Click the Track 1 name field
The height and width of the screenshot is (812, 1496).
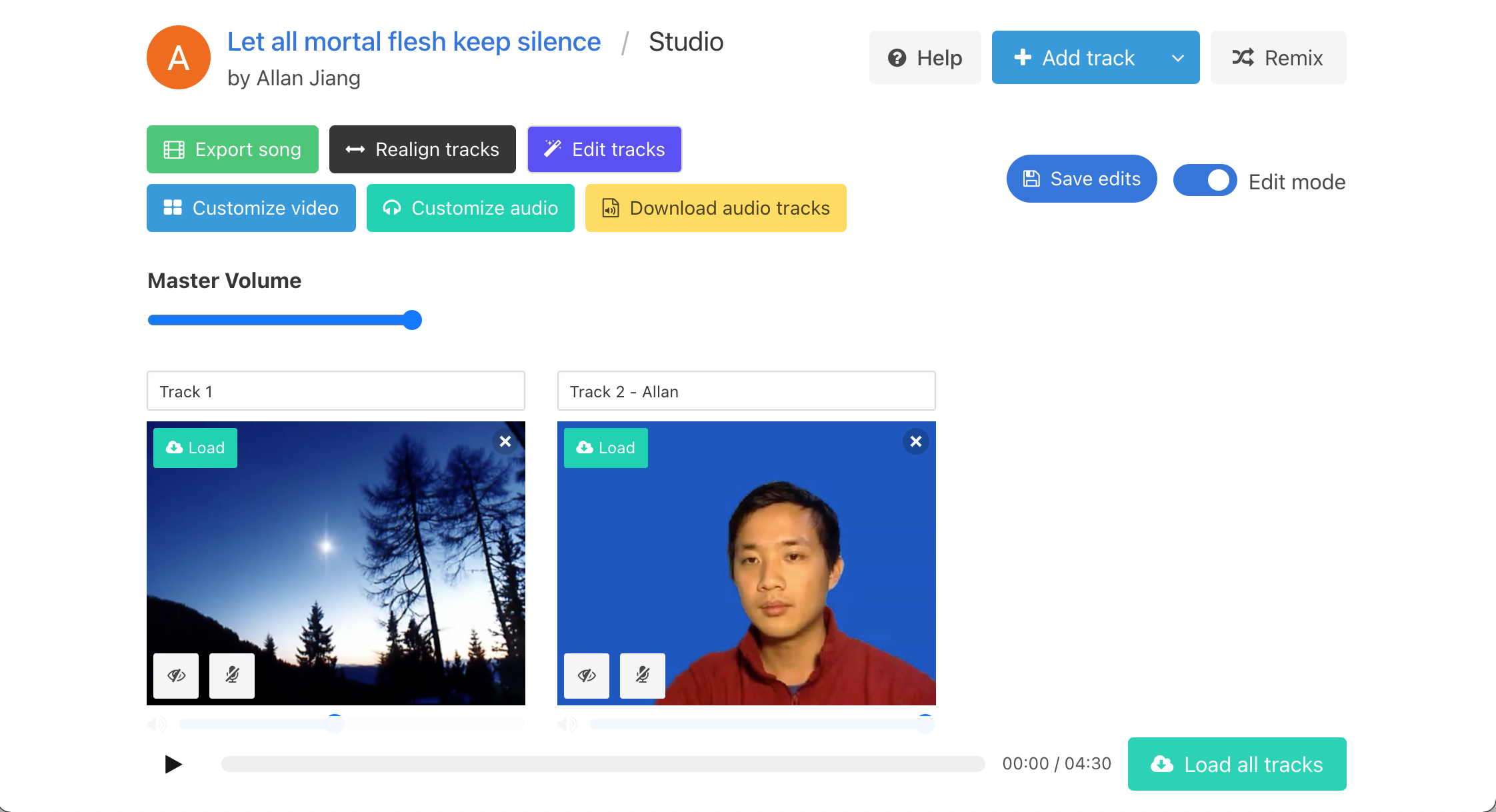336,391
